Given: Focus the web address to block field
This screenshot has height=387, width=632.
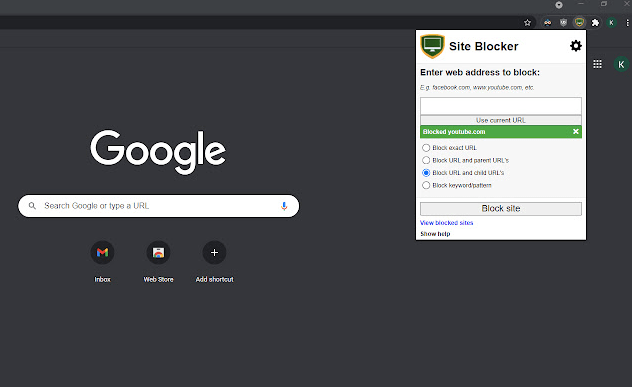Looking at the screenshot, I should (x=501, y=106).
